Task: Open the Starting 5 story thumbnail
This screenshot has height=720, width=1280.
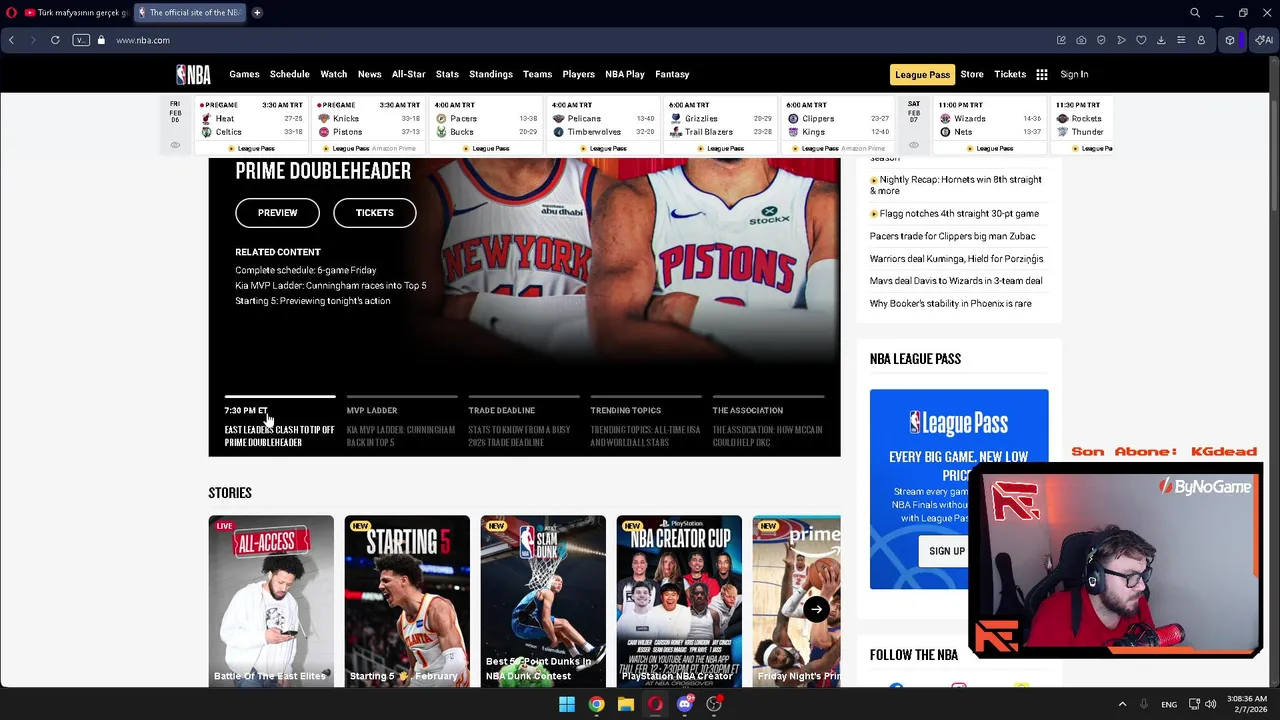Action: click(407, 601)
